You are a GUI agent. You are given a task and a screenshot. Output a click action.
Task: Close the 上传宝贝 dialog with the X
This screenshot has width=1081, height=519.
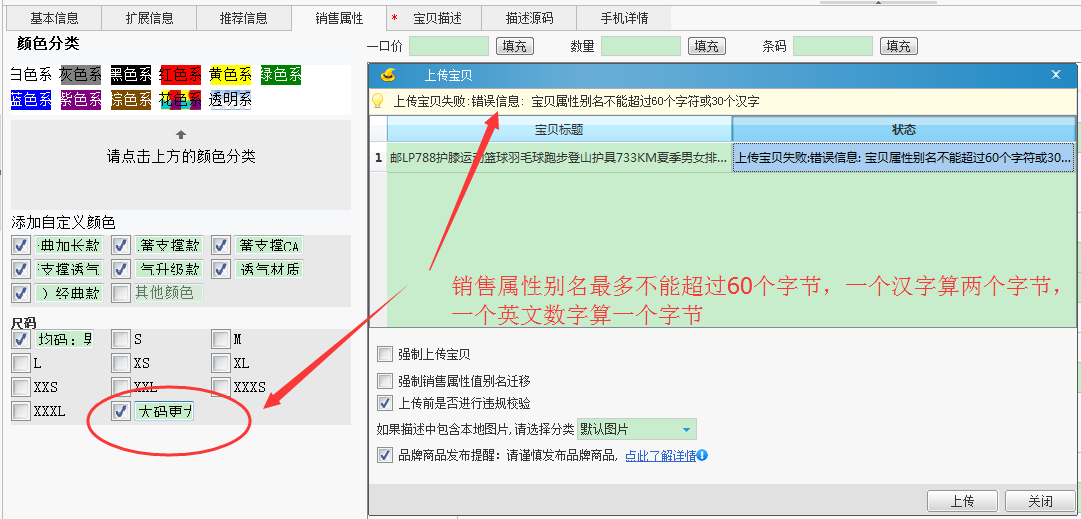pos(1055,75)
